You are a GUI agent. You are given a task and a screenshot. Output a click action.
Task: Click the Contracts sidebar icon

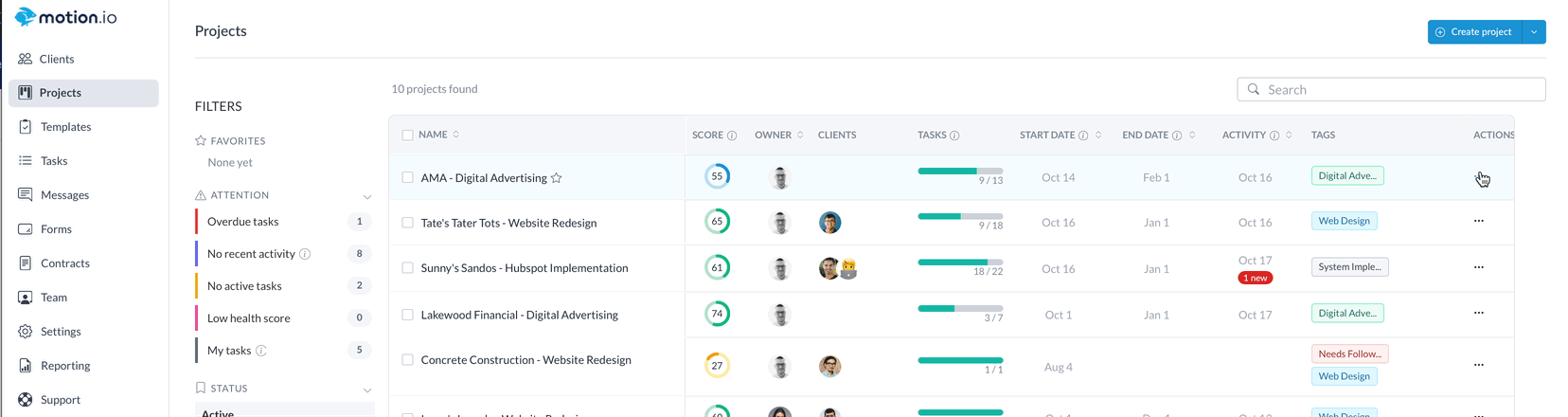pyautogui.click(x=26, y=263)
